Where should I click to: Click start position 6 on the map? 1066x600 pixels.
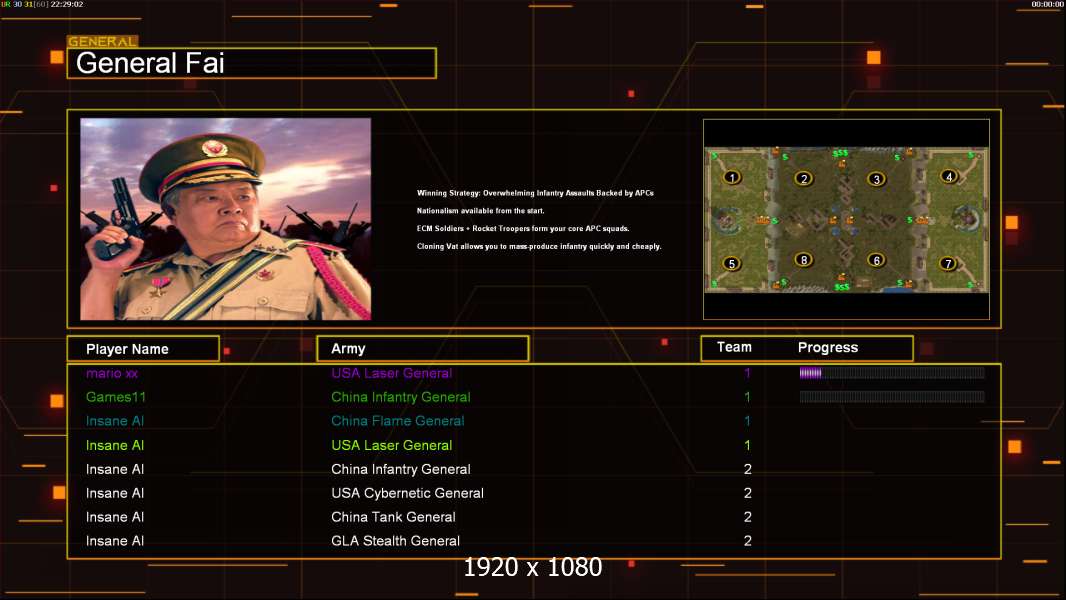coord(876,260)
